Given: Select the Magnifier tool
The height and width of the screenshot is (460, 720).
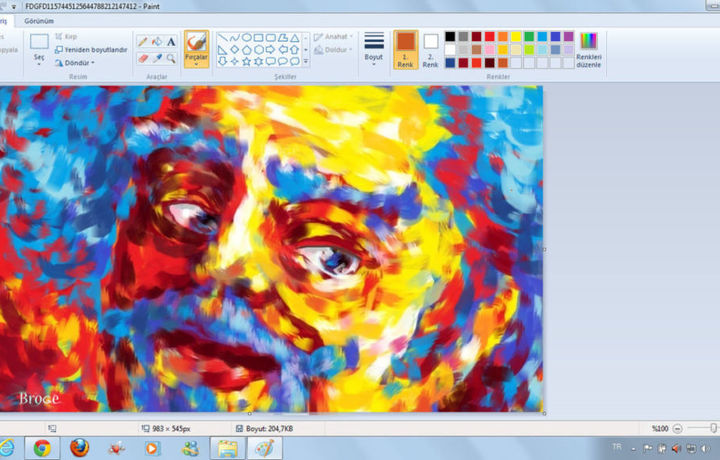Looking at the screenshot, I should pos(171,58).
